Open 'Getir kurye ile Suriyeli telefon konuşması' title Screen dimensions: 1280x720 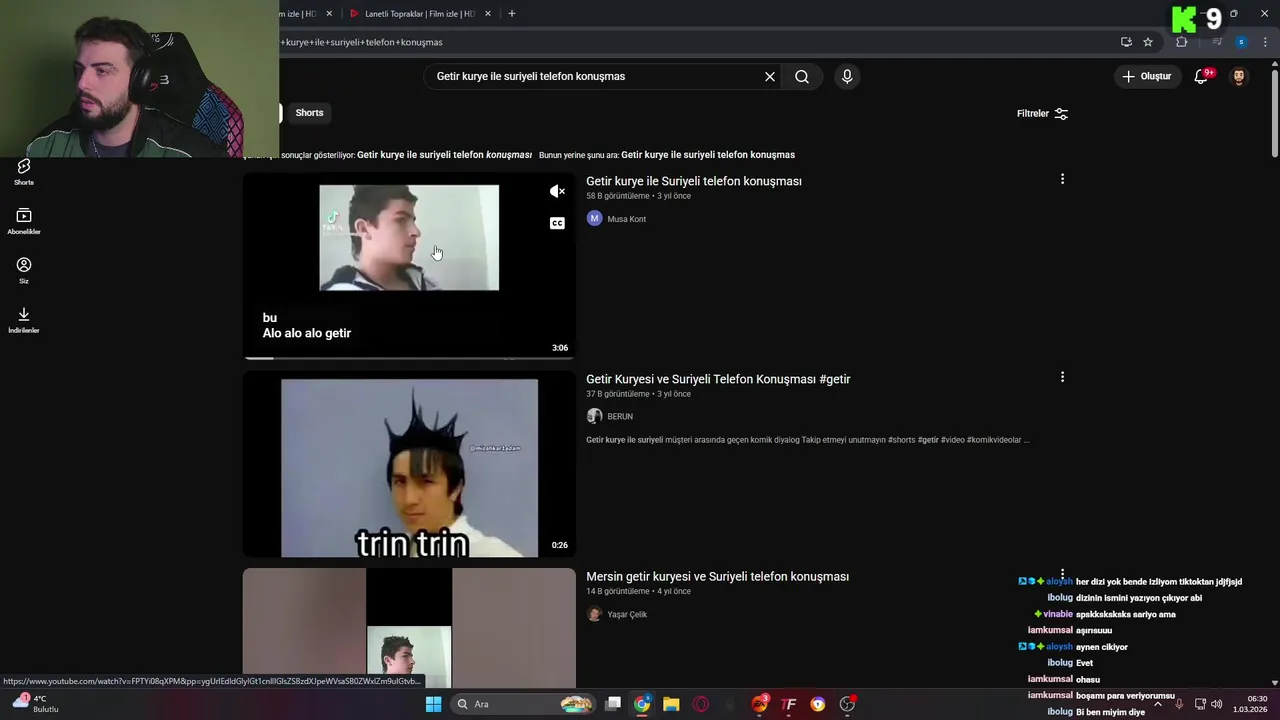(x=694, y=181)
